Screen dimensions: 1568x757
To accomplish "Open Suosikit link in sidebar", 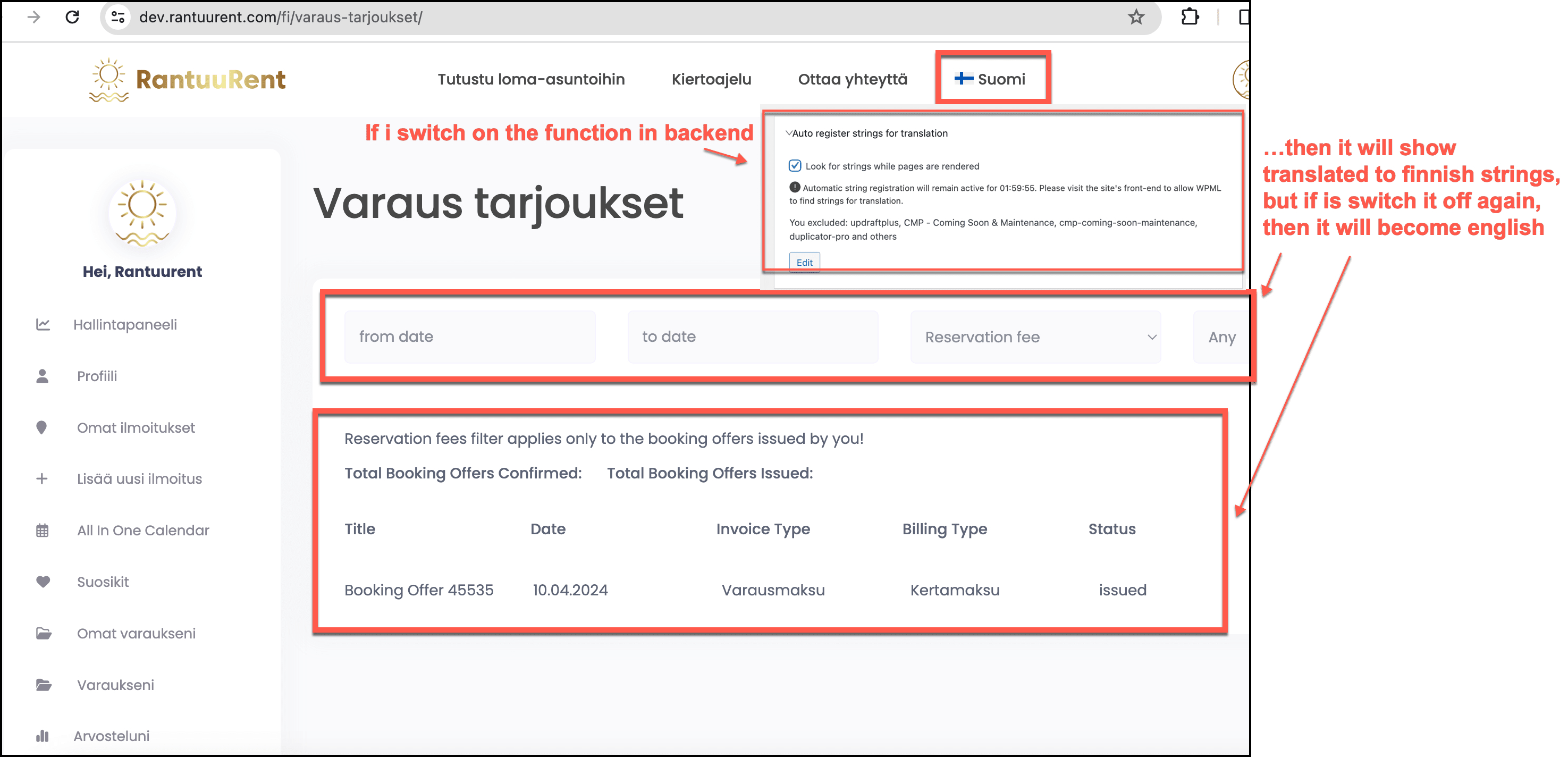I will (103, 582).
